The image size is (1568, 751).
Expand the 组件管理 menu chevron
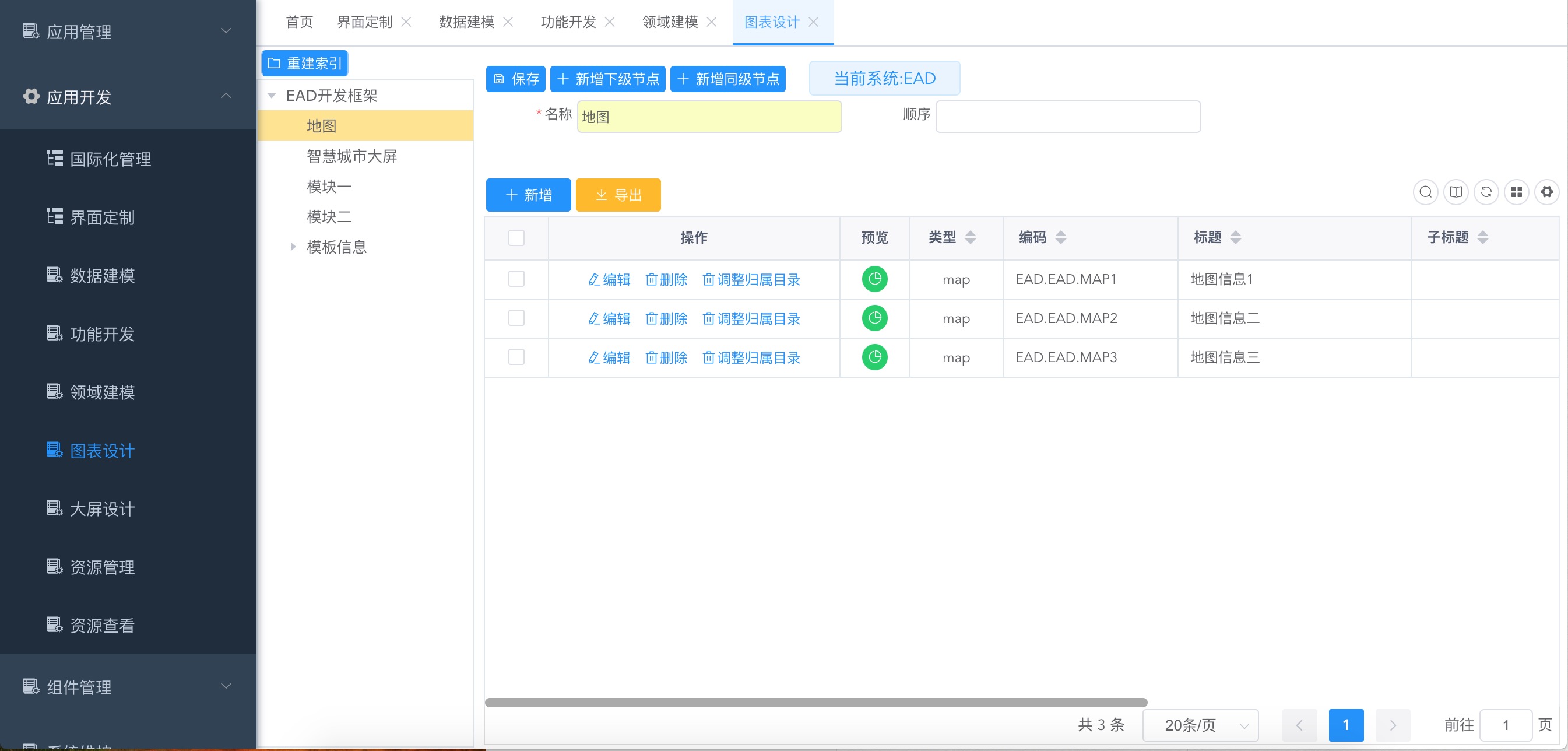[x=226, y=686]
